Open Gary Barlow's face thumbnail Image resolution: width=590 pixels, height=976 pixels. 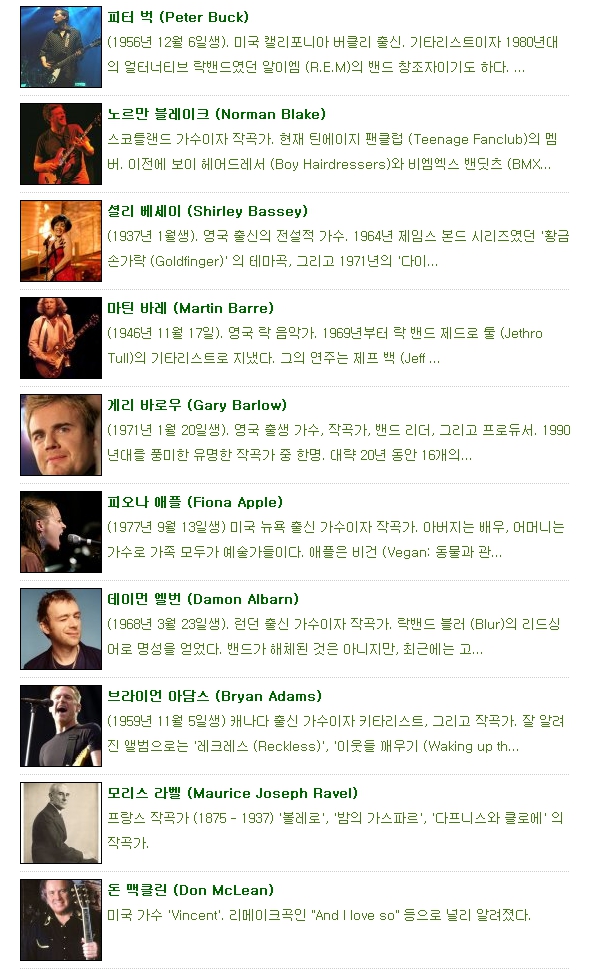61,435
